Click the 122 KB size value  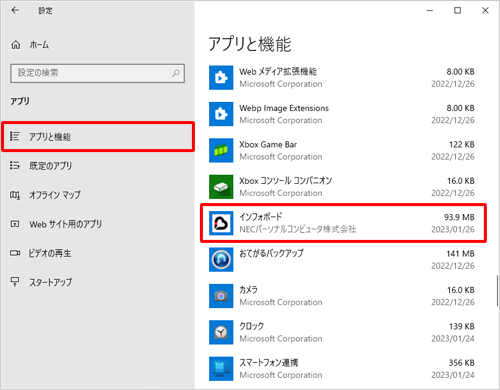click(462, 144)
